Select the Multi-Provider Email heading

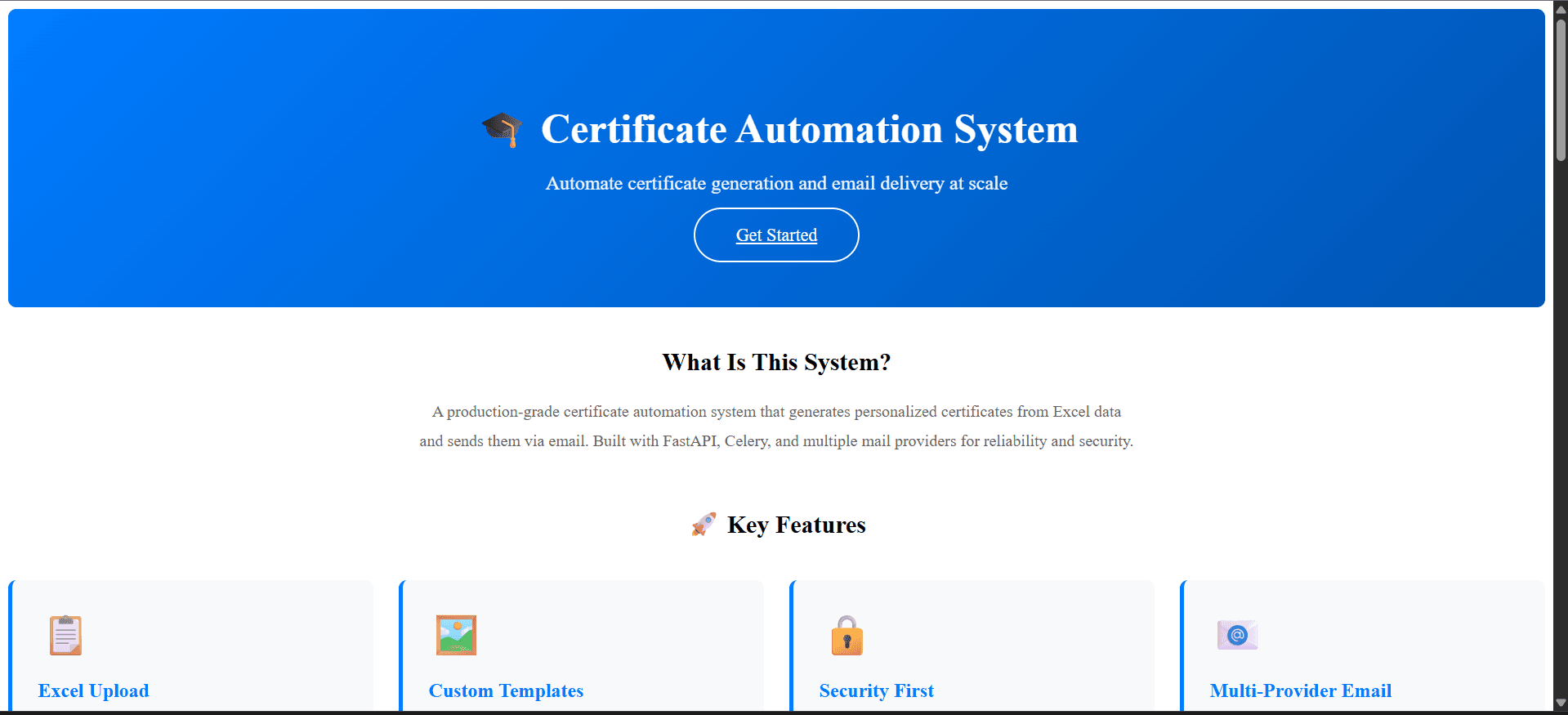[x=1301, y=690]
